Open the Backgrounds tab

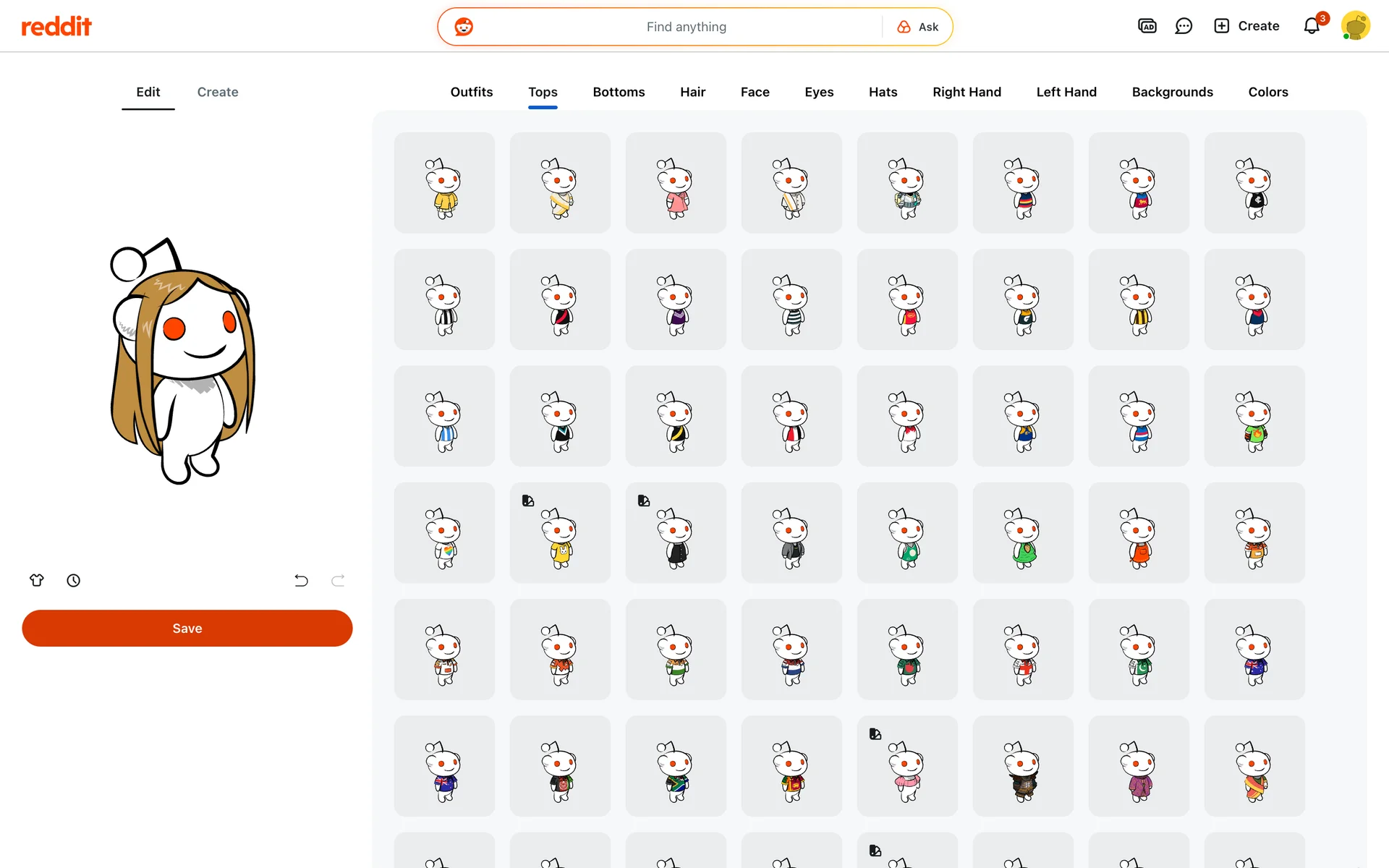[x=1172, y=92]
